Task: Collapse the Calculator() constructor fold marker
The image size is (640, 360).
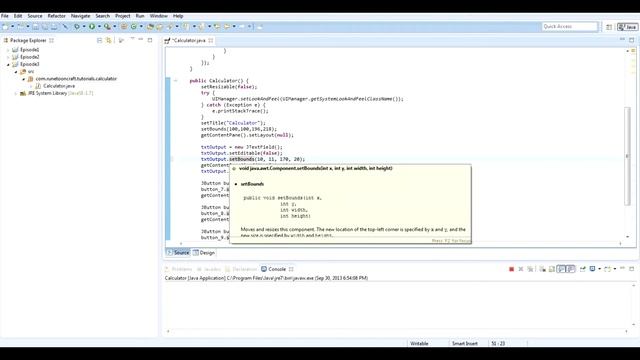Action: (x=176, y=81)
